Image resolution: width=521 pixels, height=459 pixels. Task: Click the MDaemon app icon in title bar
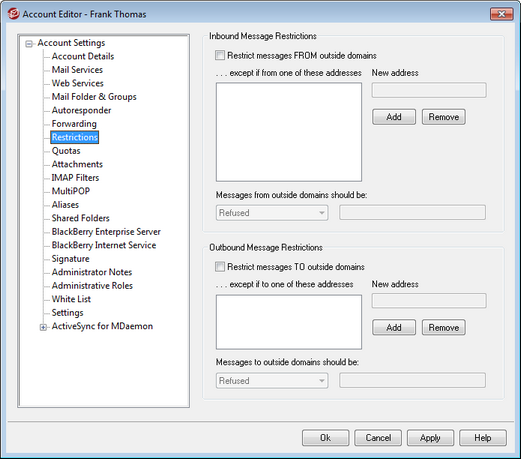click(x=14, y=14)
